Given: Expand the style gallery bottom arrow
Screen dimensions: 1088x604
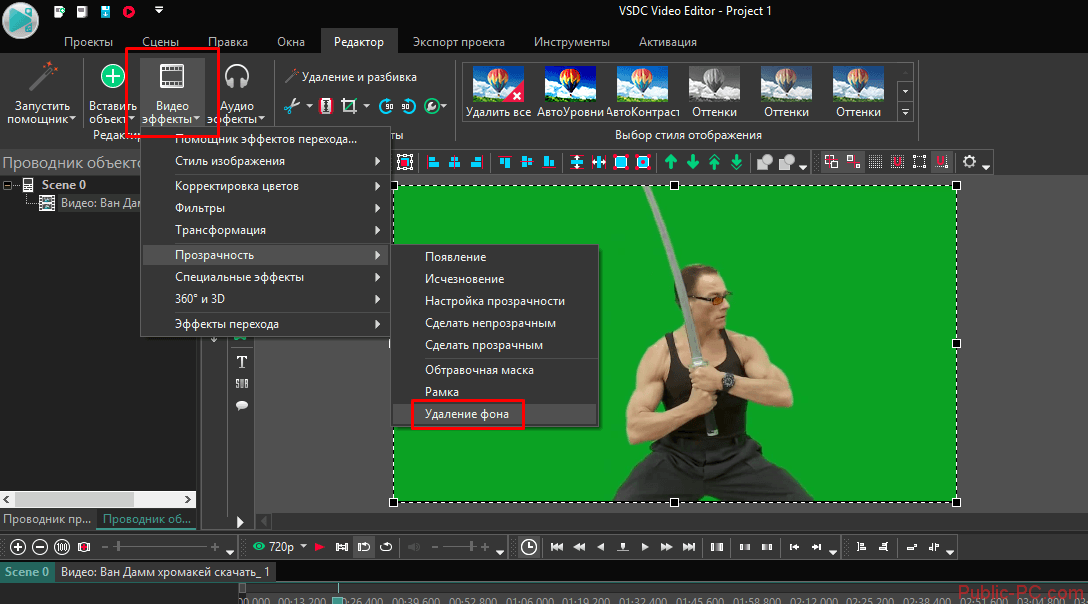Looking at the screenshot, I should click(905, 112).
